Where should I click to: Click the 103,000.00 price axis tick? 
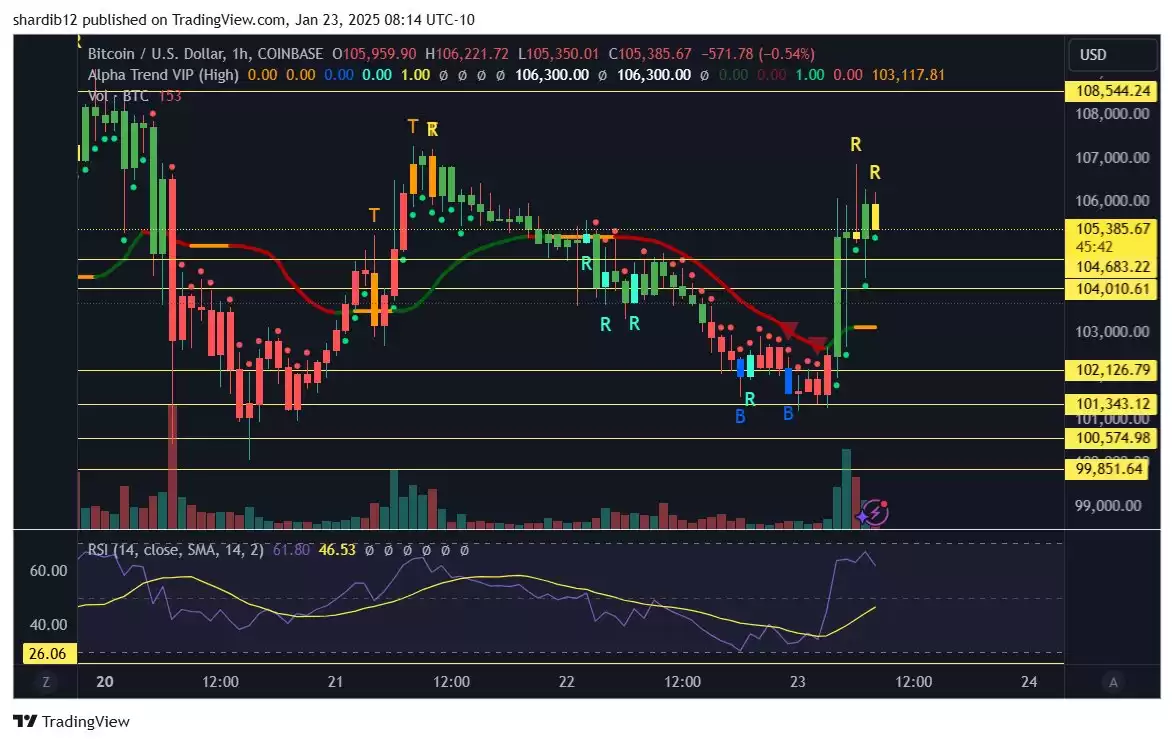[x=1113, y=332]
